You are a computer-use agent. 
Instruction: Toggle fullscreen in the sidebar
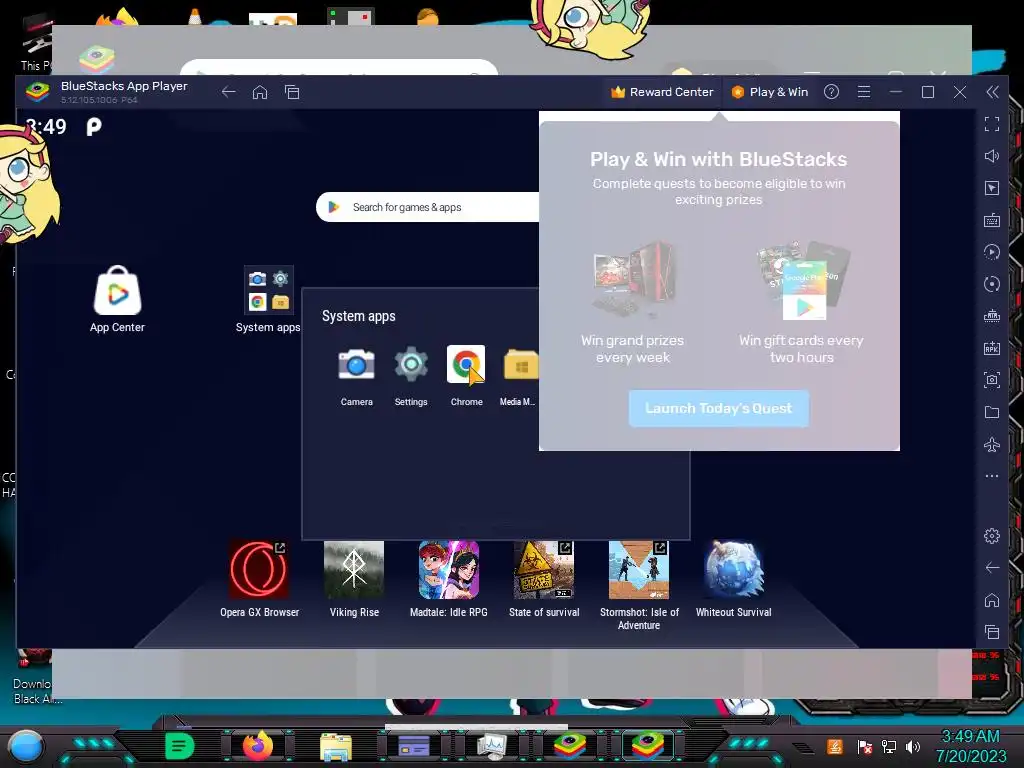pyautogui.click(x=992, y=124)
